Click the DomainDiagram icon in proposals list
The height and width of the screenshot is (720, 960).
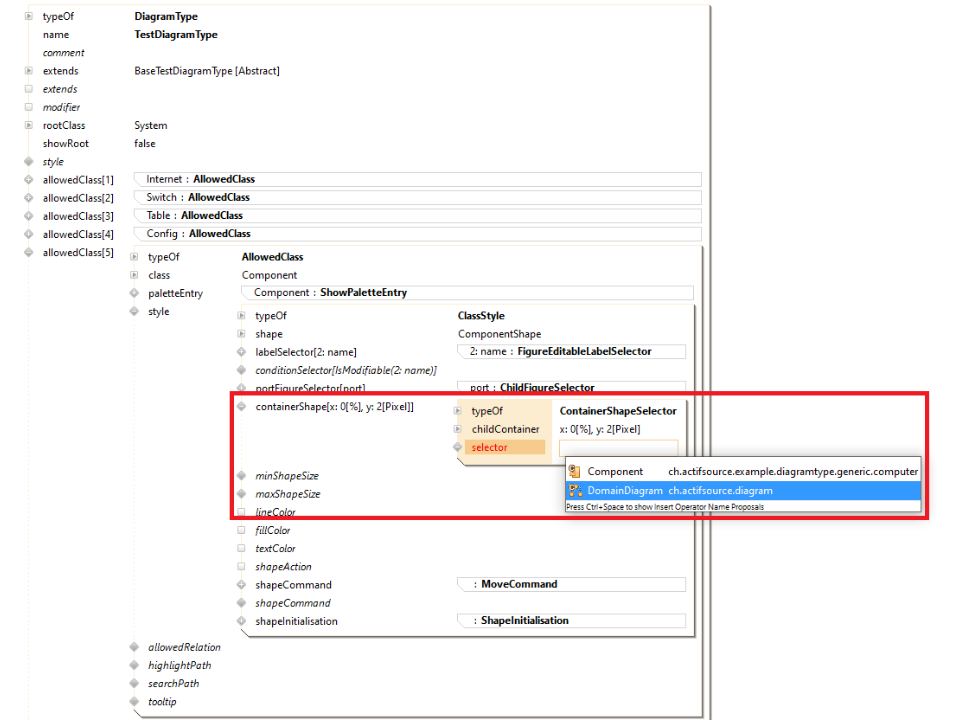point(575,490)
